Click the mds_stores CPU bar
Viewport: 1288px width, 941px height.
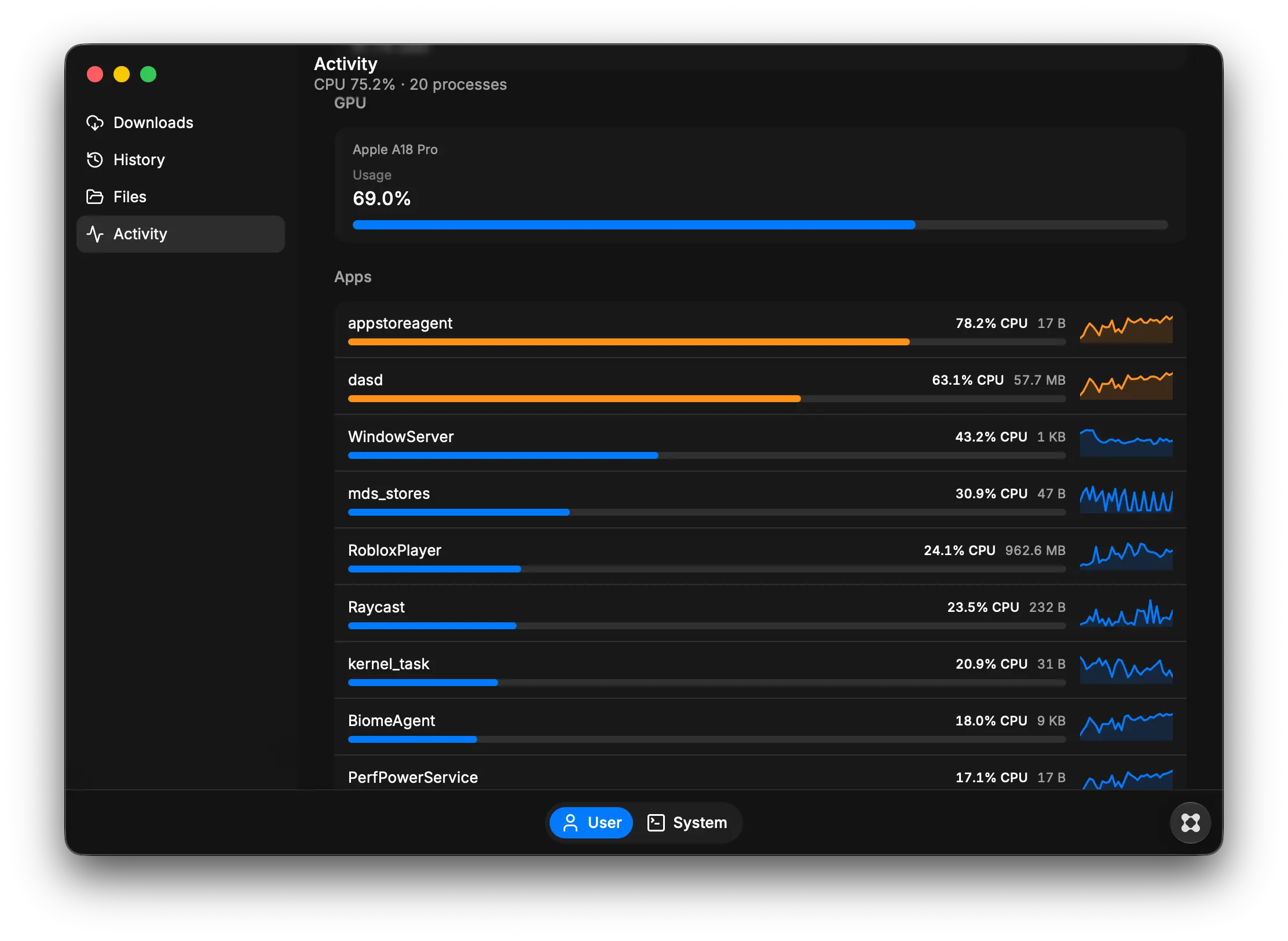[707, 513]
